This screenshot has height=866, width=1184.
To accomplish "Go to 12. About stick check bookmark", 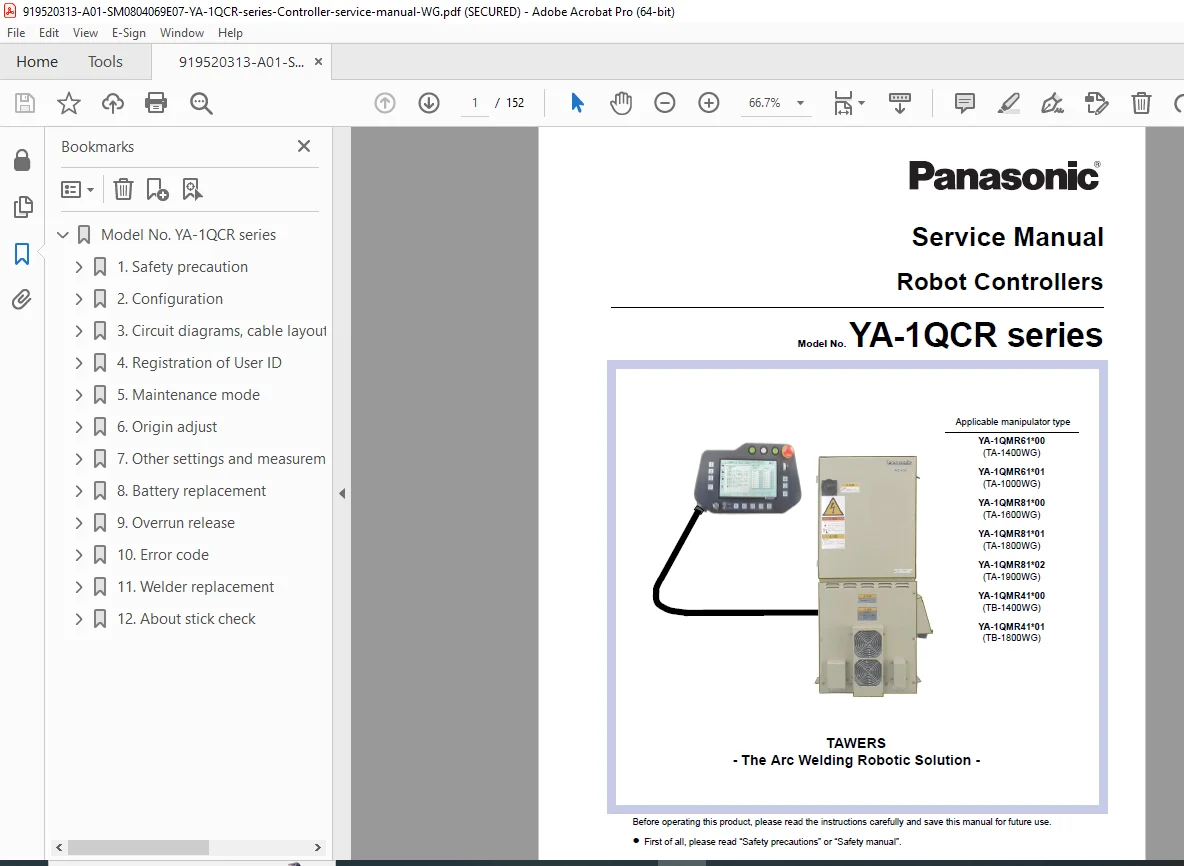I will pyautogui.click(x=187, y=619).
